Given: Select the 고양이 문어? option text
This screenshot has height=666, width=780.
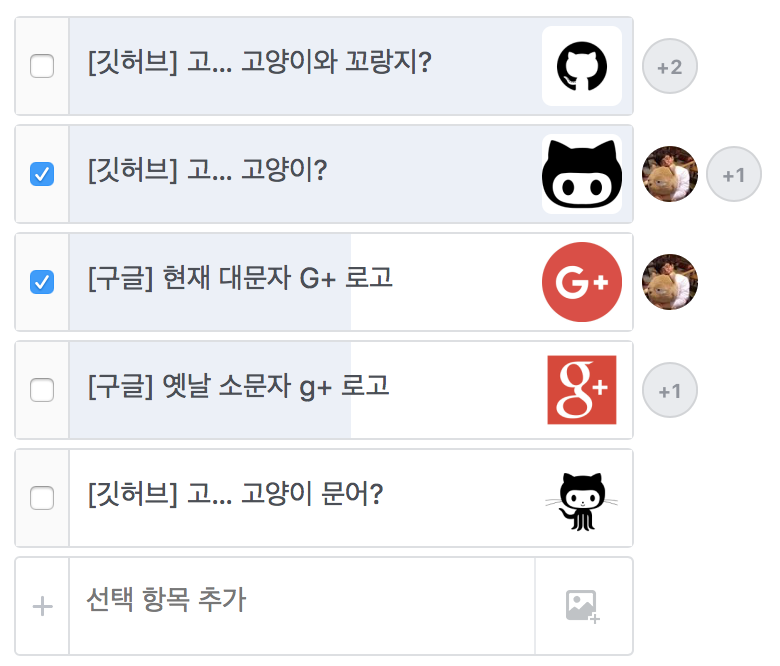Looking at the screenshot, I should (235, 494).
